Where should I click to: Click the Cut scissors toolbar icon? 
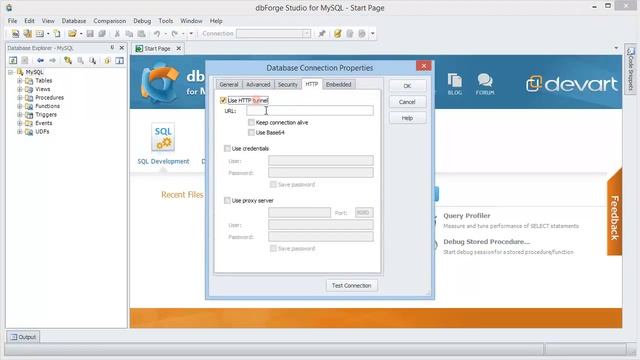click(117, 33)
